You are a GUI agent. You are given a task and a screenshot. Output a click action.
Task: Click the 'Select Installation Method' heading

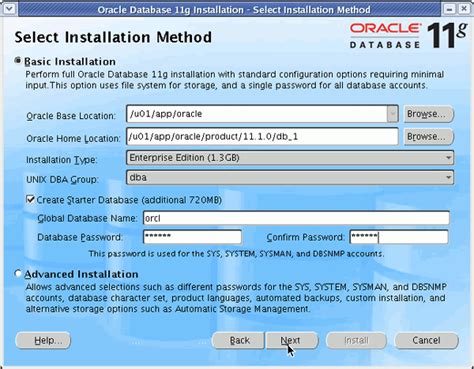[113, 37]
